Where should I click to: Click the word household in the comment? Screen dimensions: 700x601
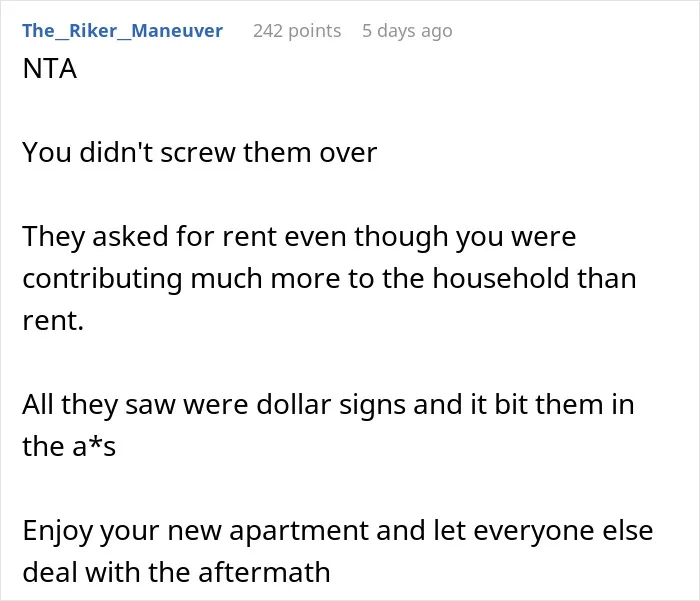501,278
